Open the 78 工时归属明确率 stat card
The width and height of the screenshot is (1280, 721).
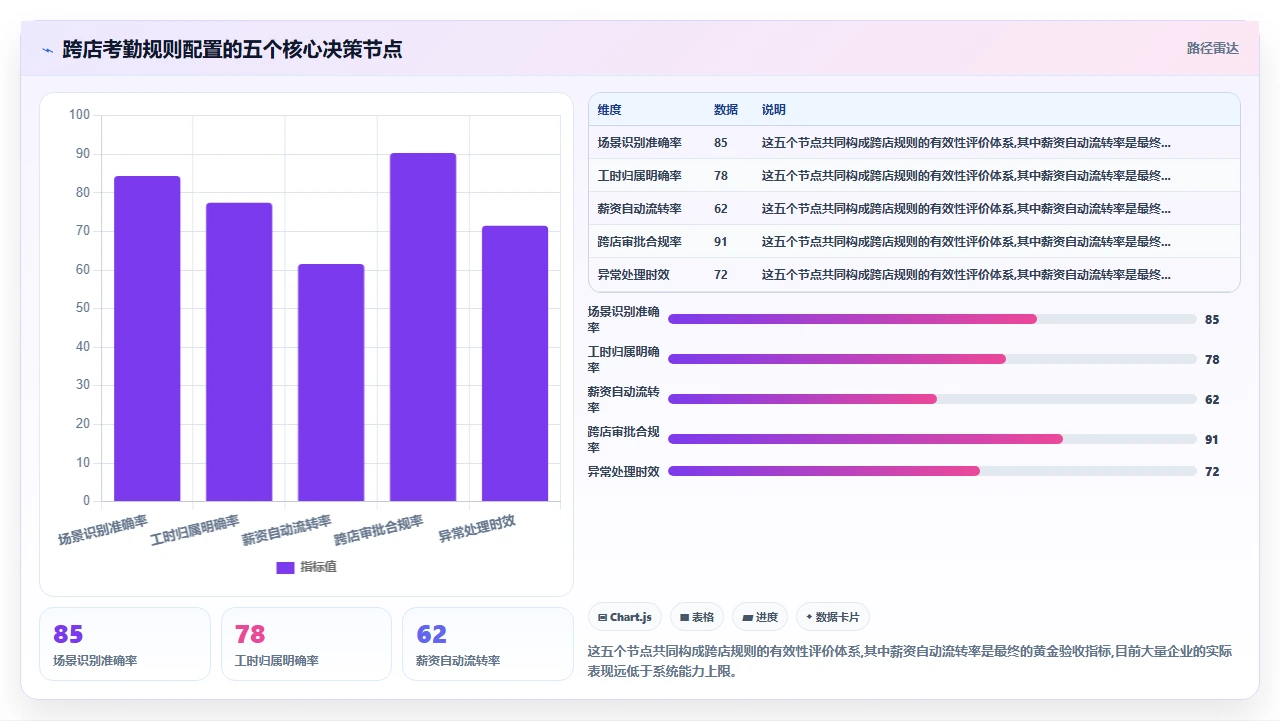click(x=306, y=644)
